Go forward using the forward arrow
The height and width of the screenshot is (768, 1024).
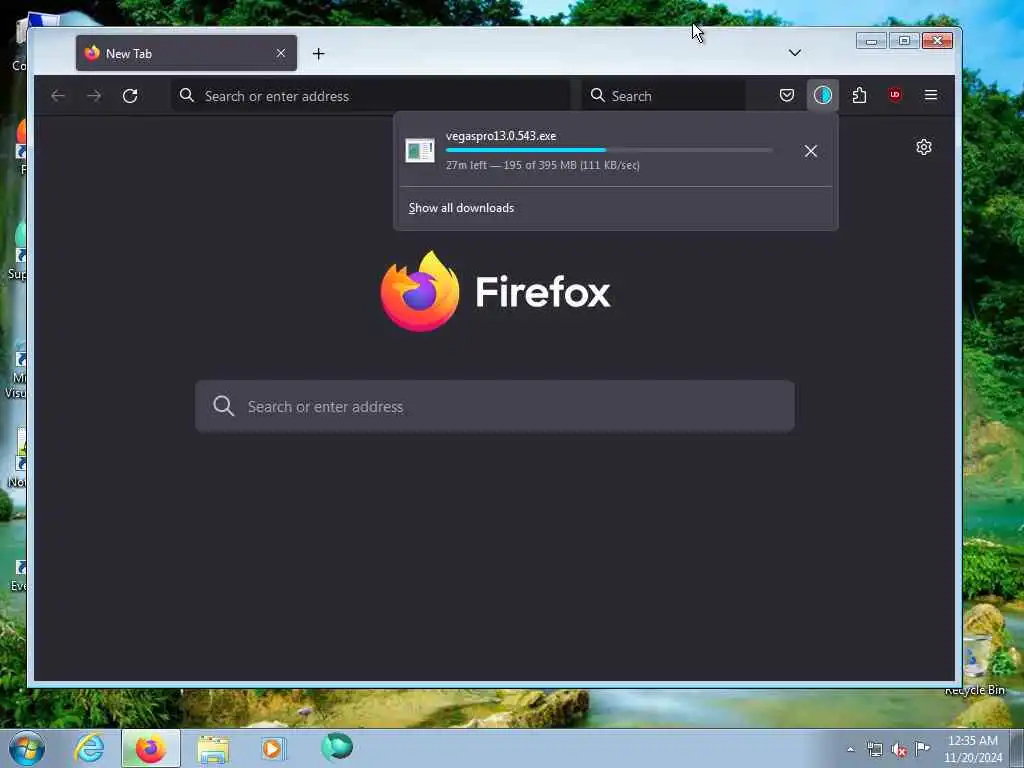pos(94,96)
